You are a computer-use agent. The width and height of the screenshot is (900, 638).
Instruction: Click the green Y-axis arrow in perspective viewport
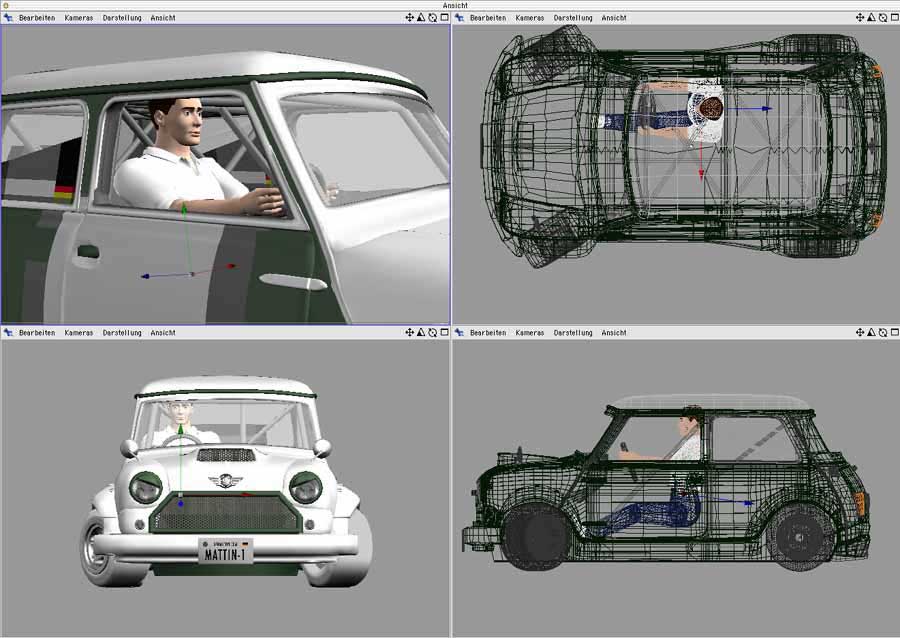click(x=184, y=210)
